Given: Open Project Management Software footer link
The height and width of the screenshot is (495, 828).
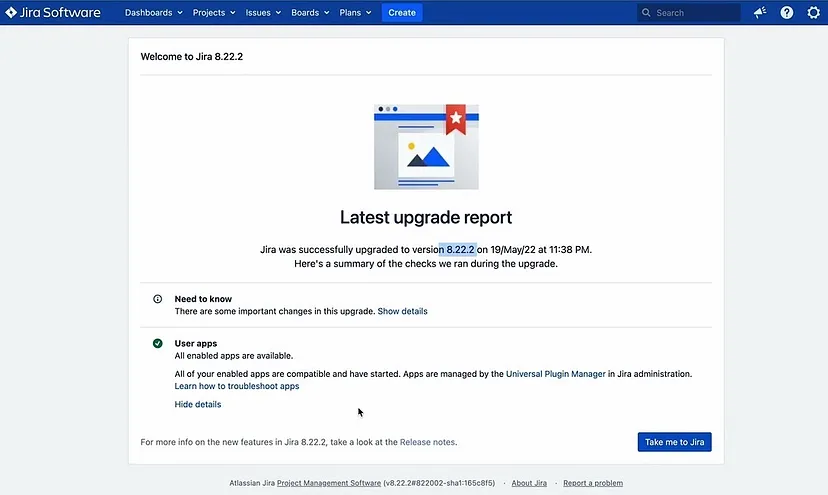Looking at the screenshot, I should [x=329, y=483].
